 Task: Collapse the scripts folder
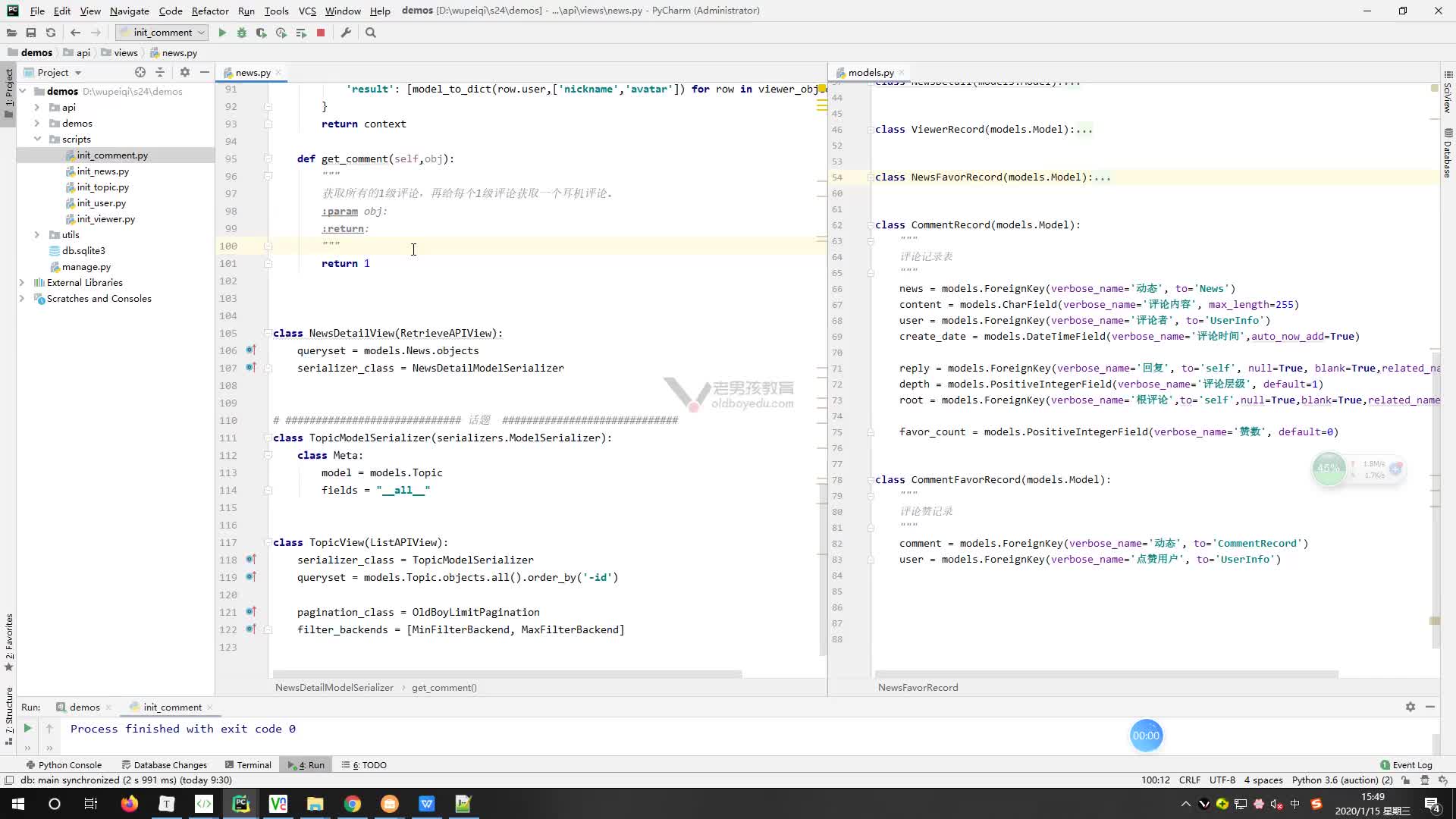(x=36, y=139)
